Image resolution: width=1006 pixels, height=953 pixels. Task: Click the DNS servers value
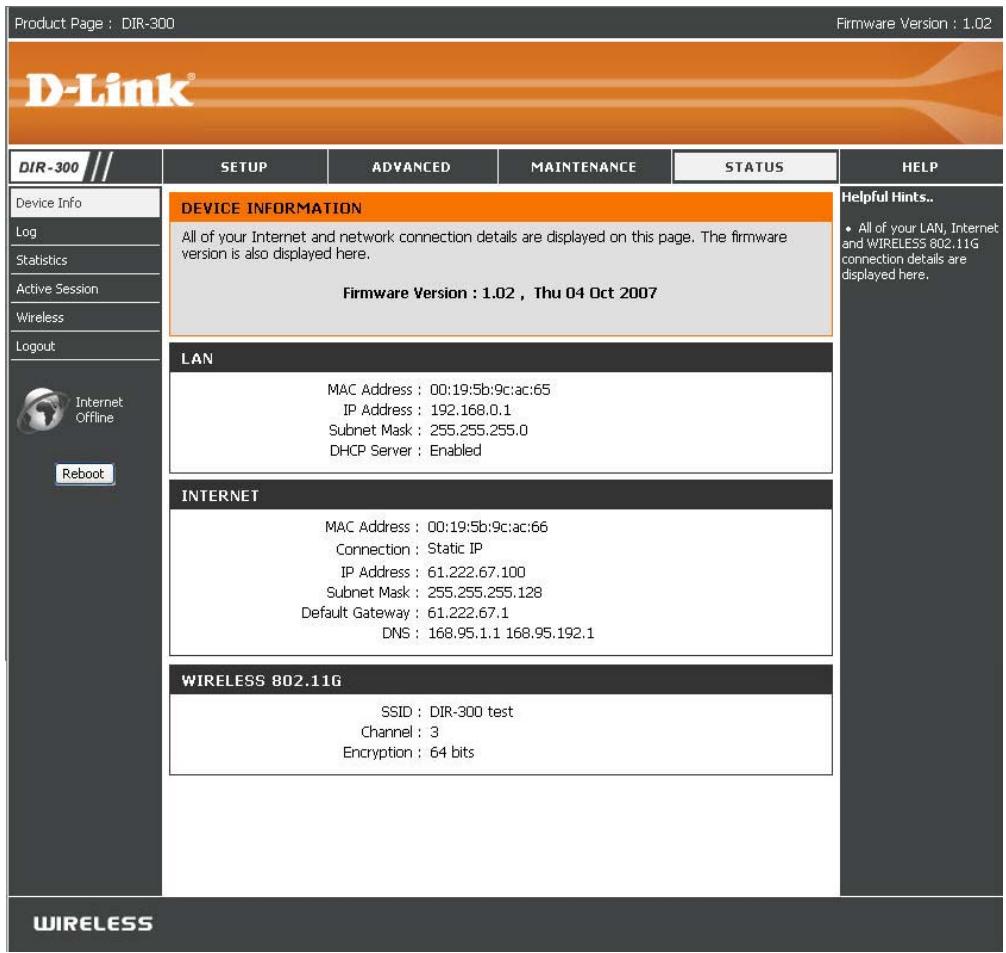click(x=511, y=633)
